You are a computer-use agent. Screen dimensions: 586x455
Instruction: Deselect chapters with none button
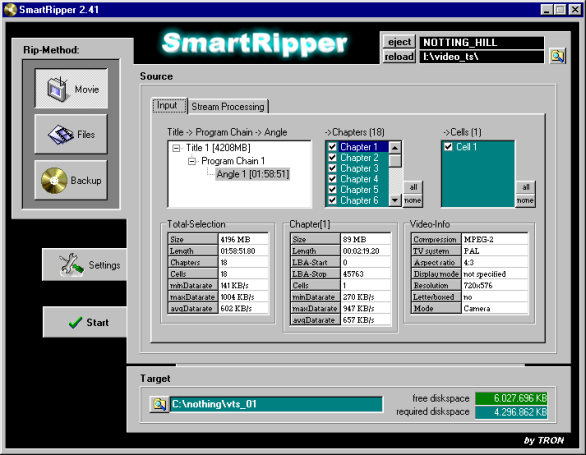pos(413,201)
